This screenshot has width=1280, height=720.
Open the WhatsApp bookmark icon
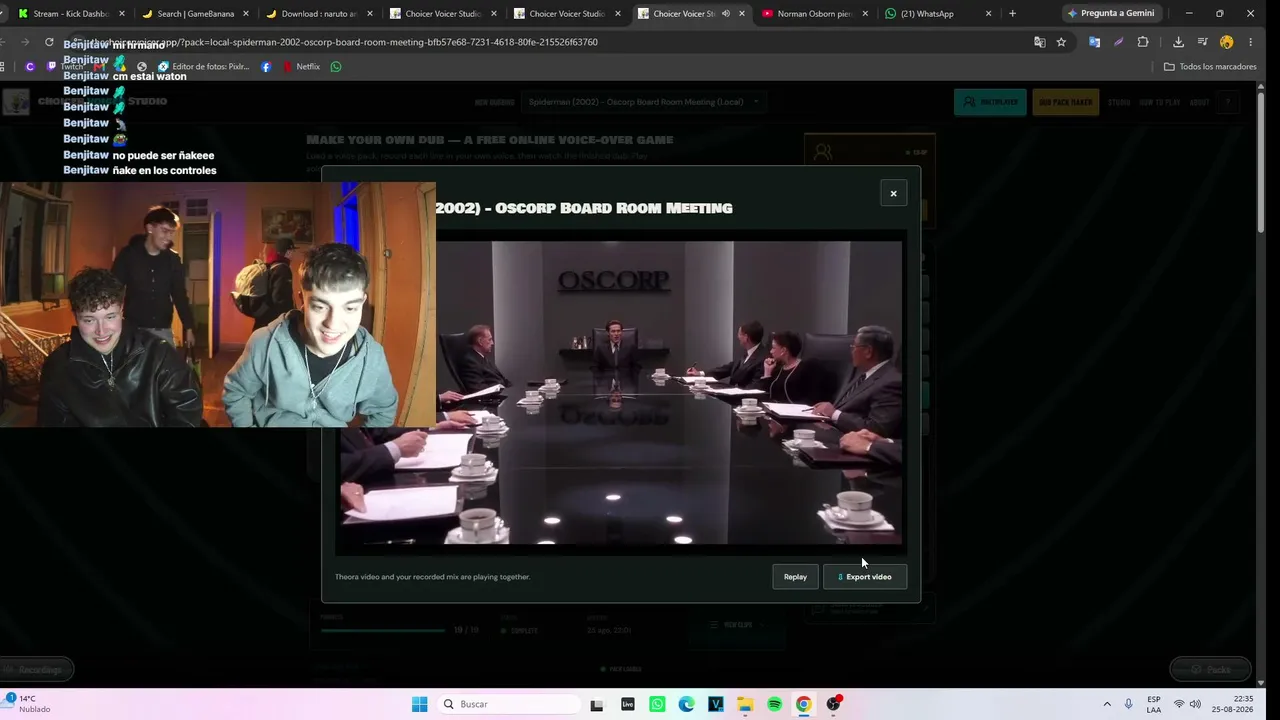coord(336,67)
